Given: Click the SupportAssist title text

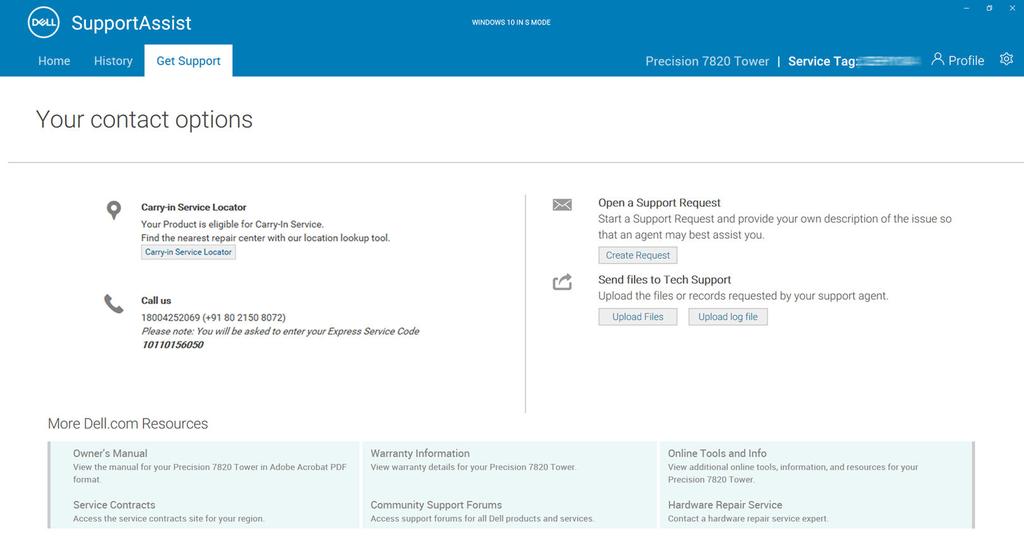Looking at the screenshot, I should click(x=131, y=24).
